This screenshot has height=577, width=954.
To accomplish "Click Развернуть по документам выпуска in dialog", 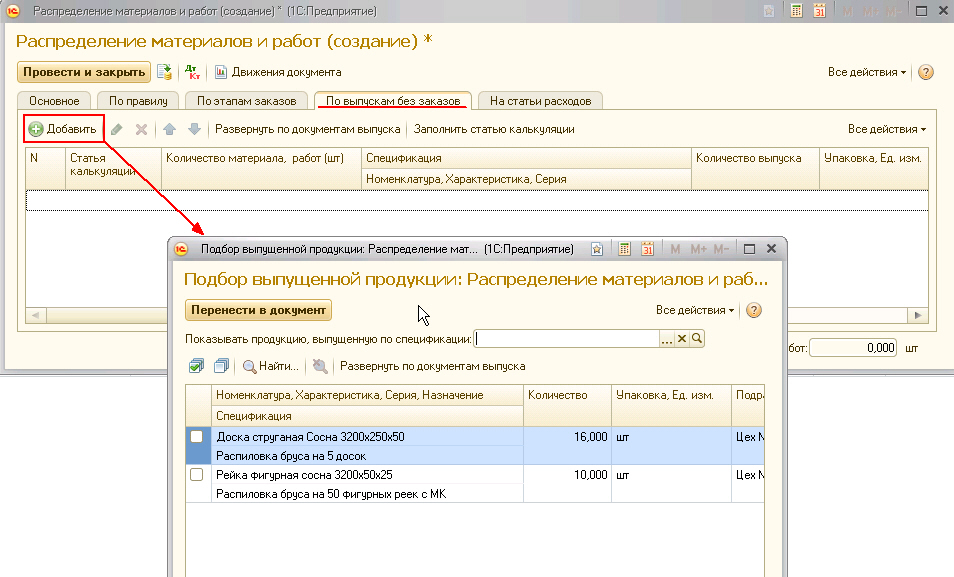I will (433, 366).
